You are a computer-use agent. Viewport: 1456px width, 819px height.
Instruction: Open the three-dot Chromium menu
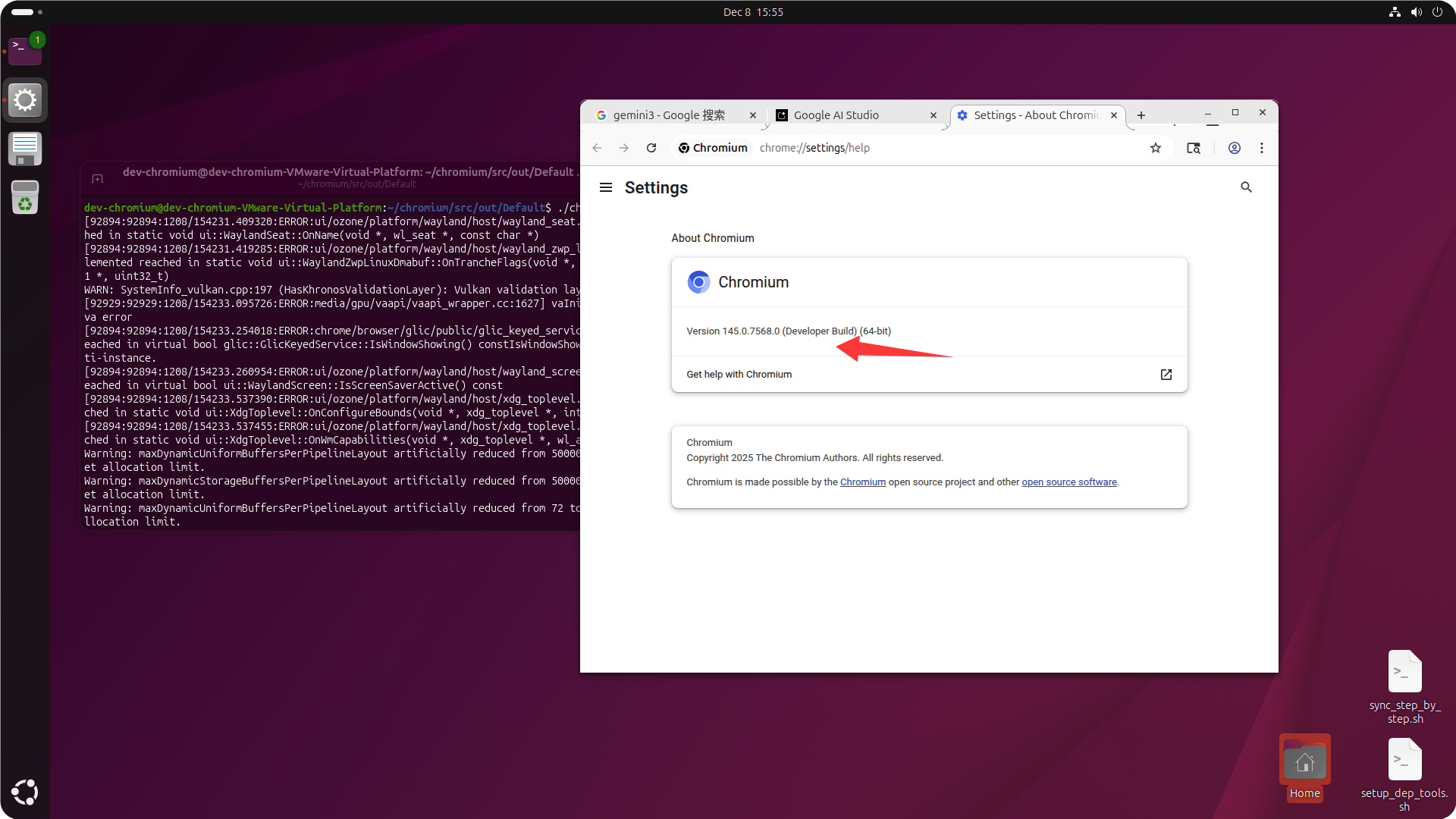1262,148
